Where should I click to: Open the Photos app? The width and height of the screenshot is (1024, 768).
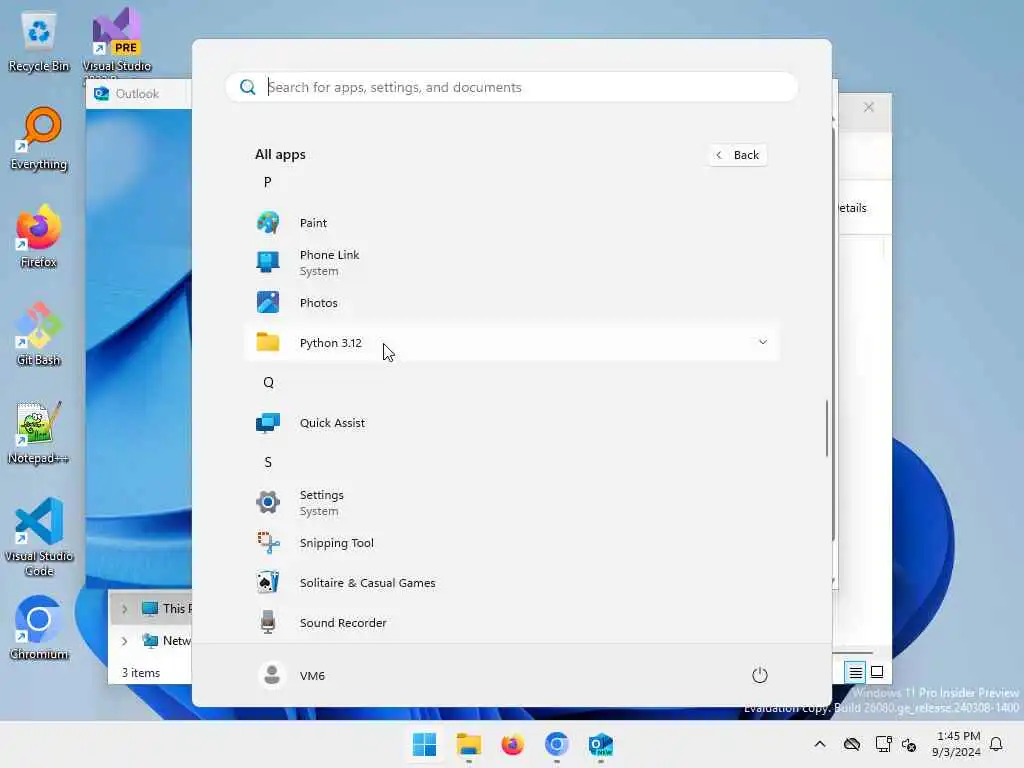(512, 302)
